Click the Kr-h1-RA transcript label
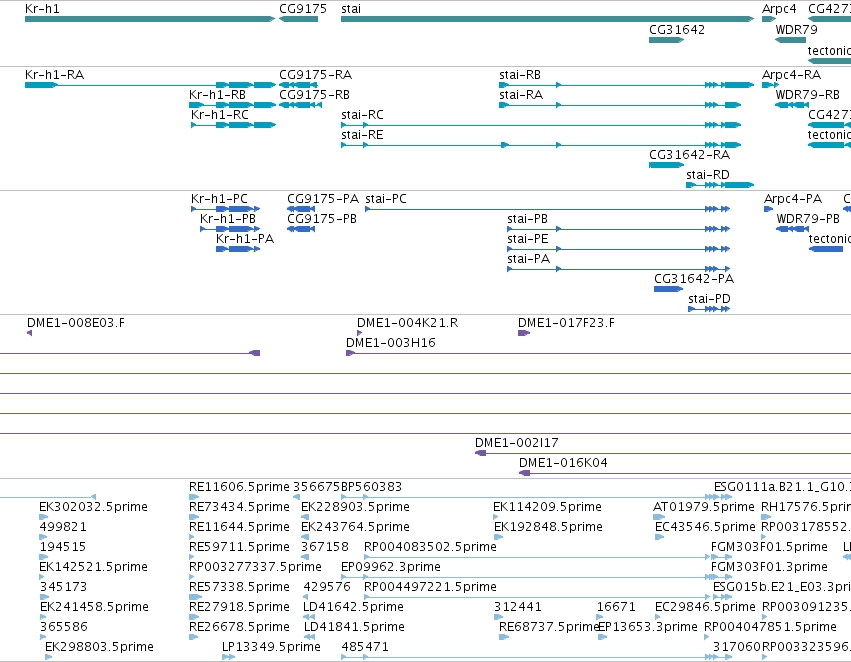 click(54, 74)
